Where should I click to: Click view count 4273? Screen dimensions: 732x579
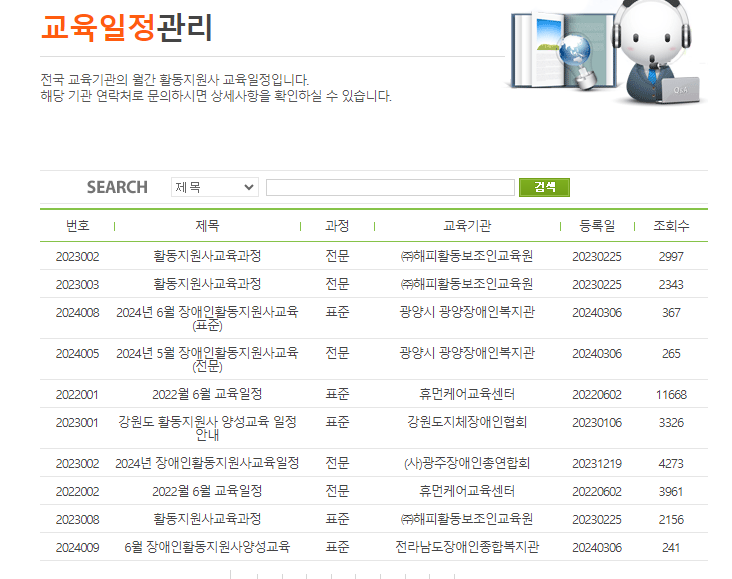671,464
